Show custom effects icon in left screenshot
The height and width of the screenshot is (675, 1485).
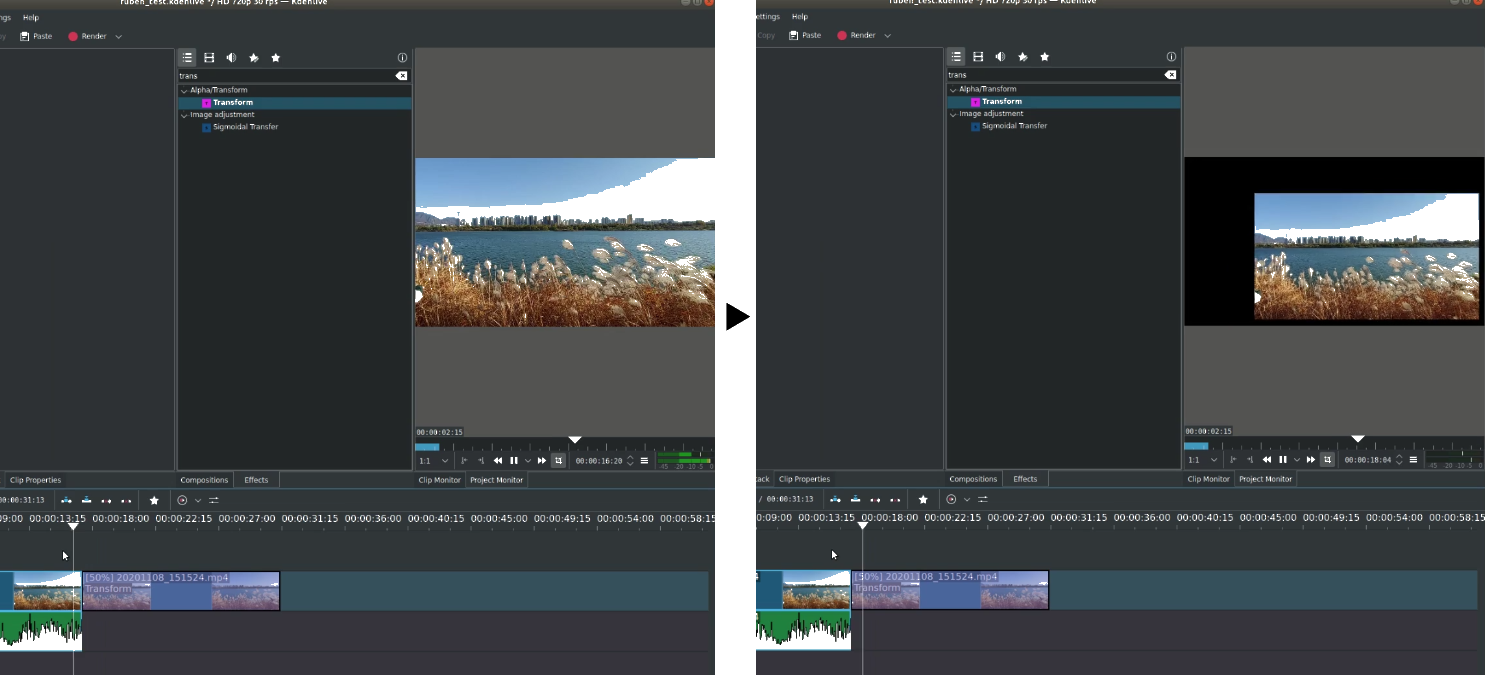(x=254, y=58)
